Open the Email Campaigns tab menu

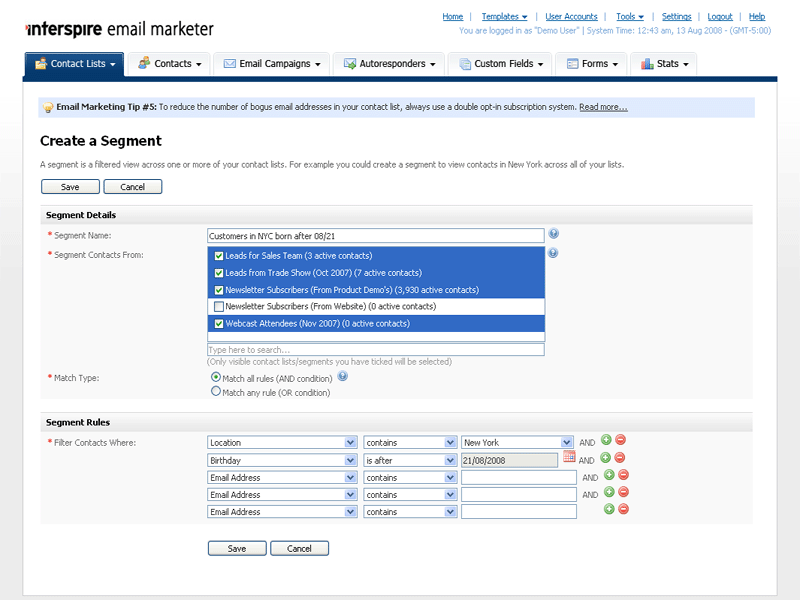(272, 64)
